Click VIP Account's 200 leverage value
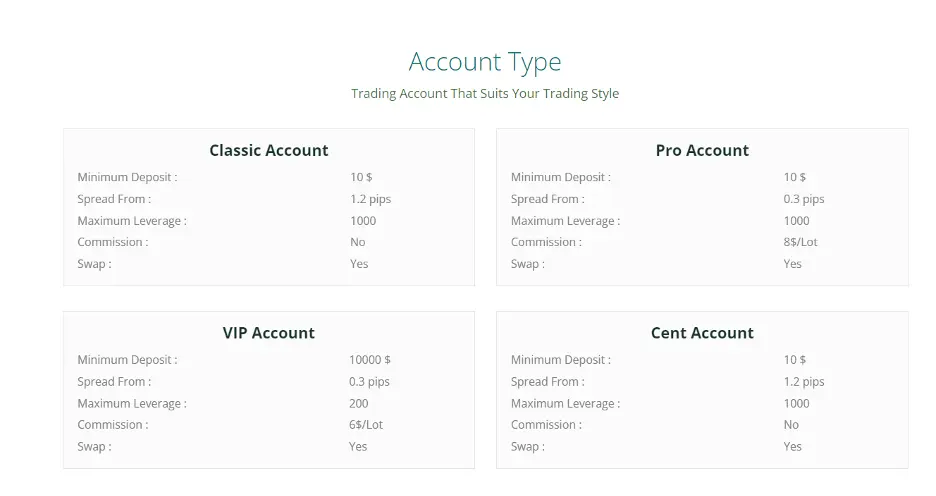Image resolution: width=936 pixels, height=496 pixels. coord(359,404)
